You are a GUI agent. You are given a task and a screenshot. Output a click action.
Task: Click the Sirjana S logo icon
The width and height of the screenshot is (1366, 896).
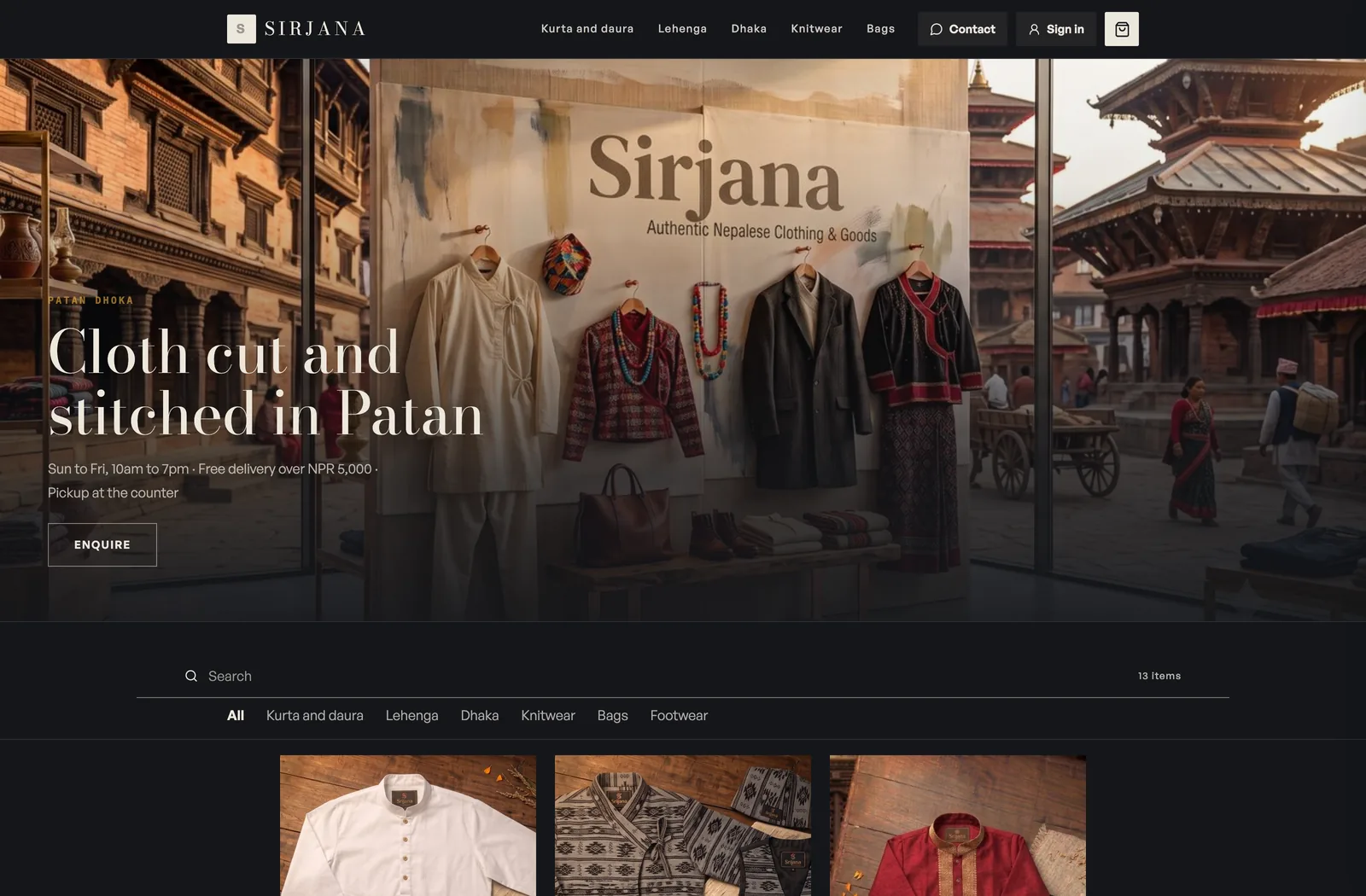[241, 29]
